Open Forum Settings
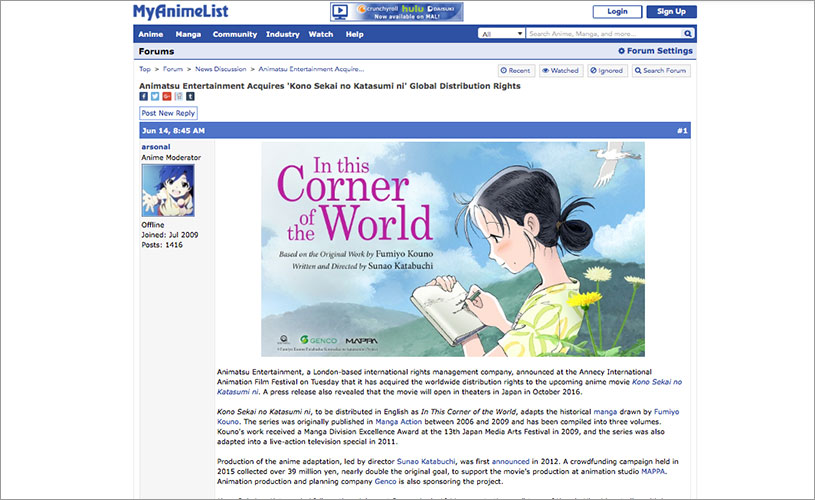The width and height of the screenshot is (815, 500). [655, 51]
